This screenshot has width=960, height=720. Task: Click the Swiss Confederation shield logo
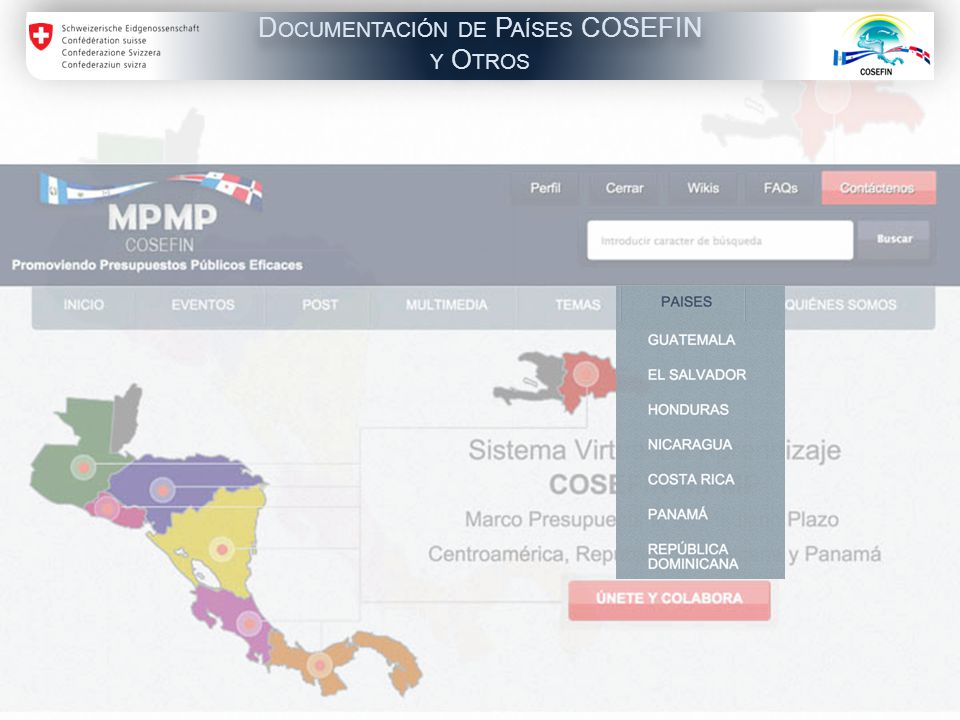41,37
